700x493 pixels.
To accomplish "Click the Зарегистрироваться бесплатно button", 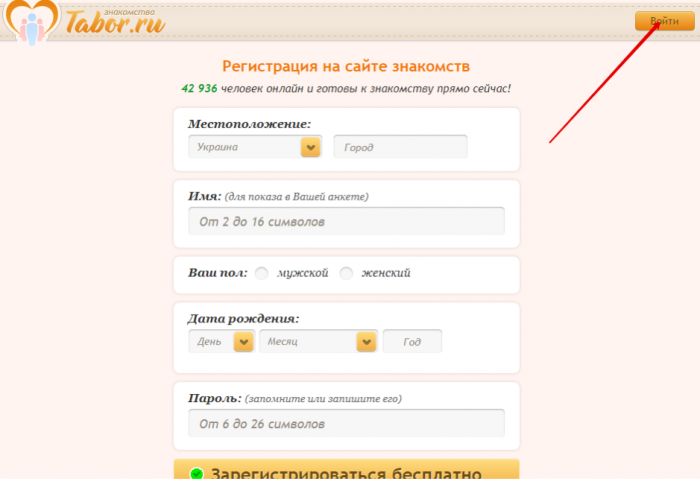I will (x=346, y=469).
